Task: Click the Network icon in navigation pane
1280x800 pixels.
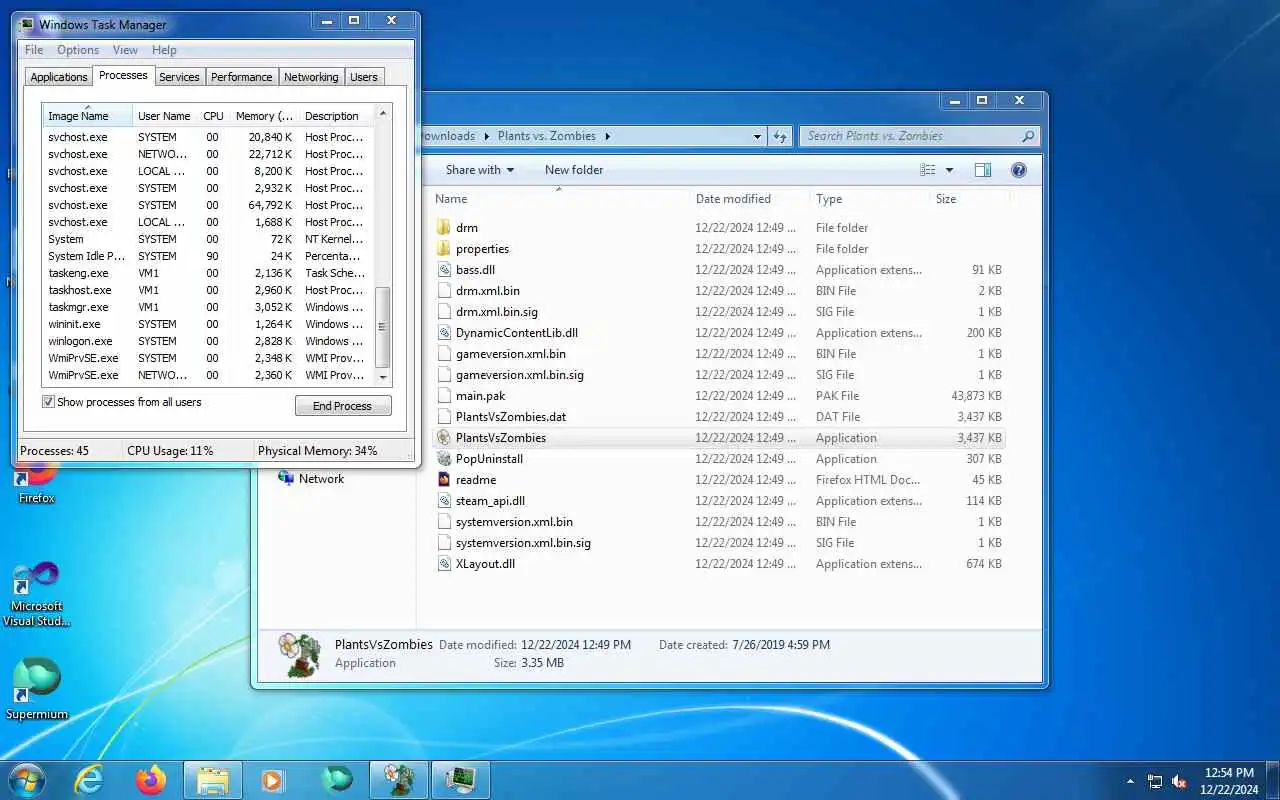Action: pos(286,479)
